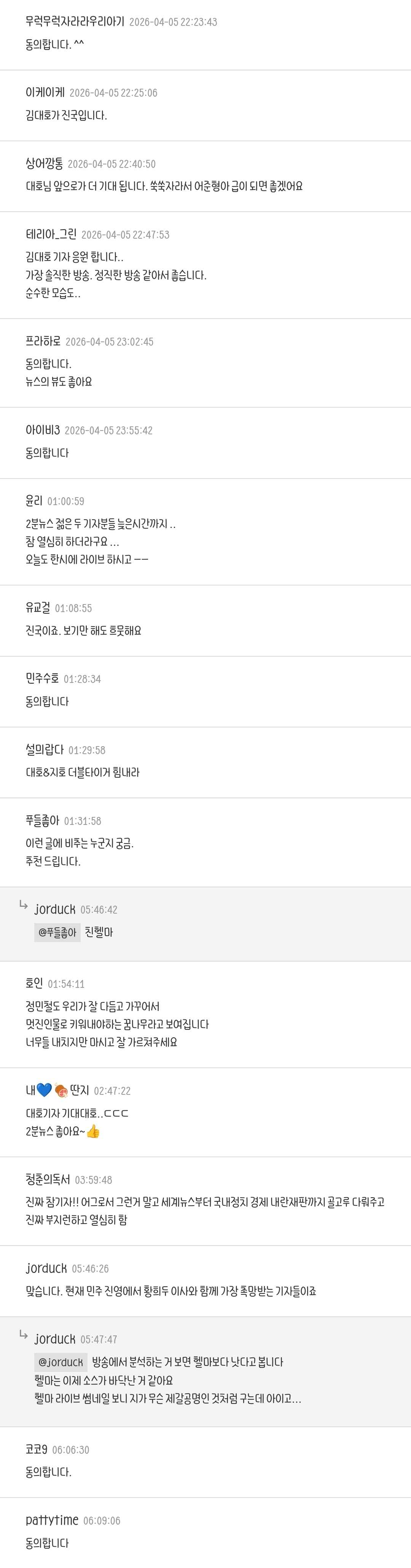Click the @jorduck mention tag

coord(61,1362)
